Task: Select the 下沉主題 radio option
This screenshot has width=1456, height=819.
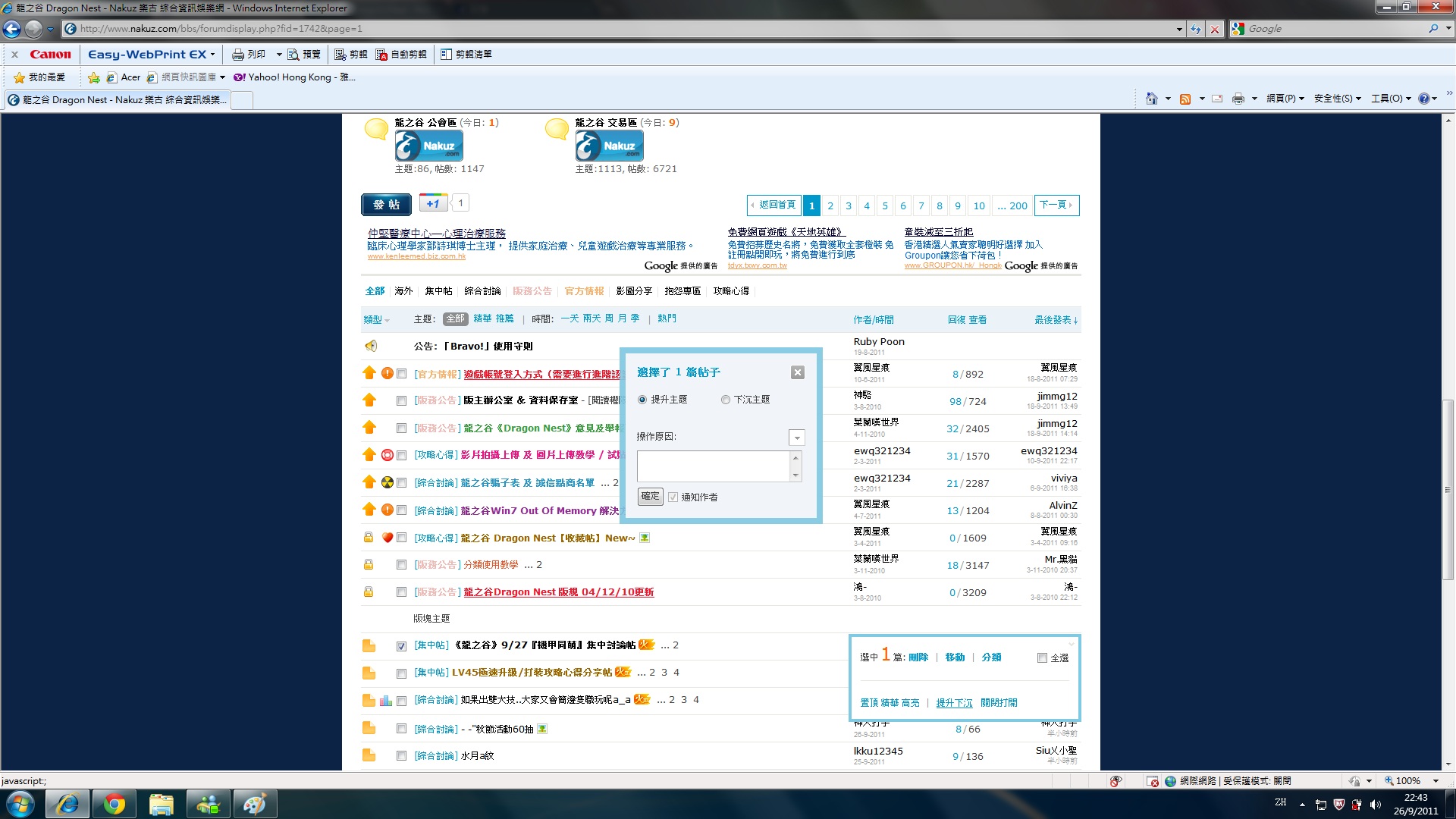Action: click(x=726, y=400)
